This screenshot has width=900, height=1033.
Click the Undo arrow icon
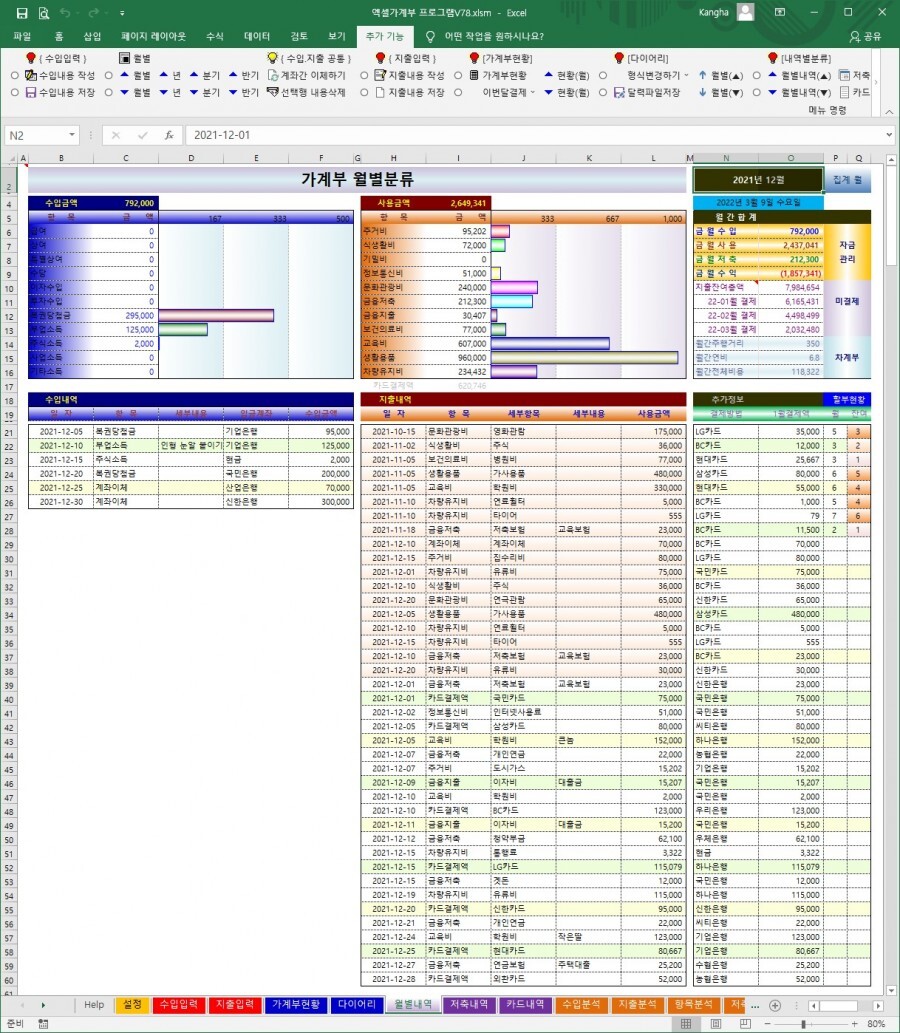(x=65, y=13)
